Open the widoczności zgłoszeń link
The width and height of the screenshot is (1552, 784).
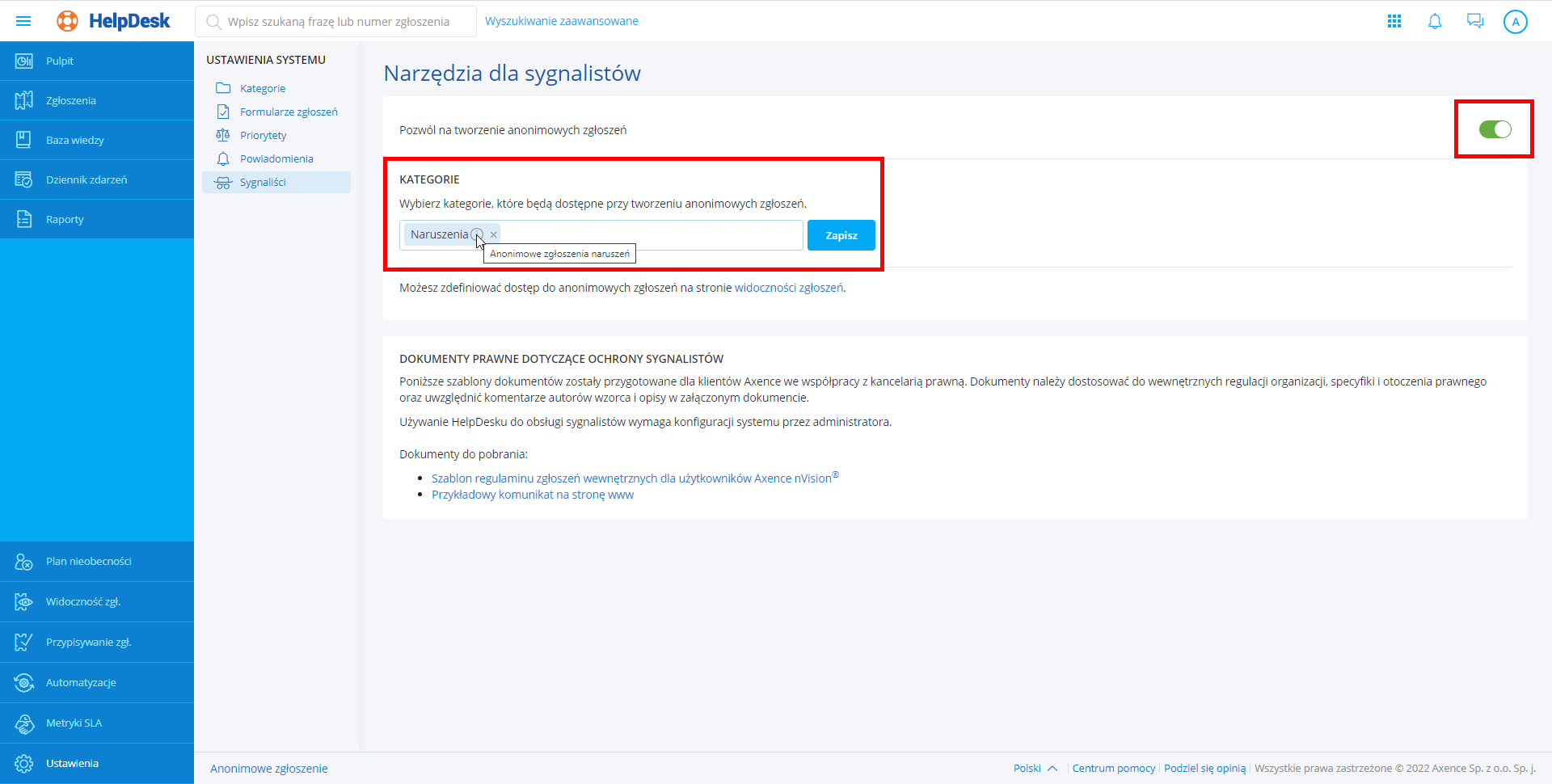click(788, 288)
